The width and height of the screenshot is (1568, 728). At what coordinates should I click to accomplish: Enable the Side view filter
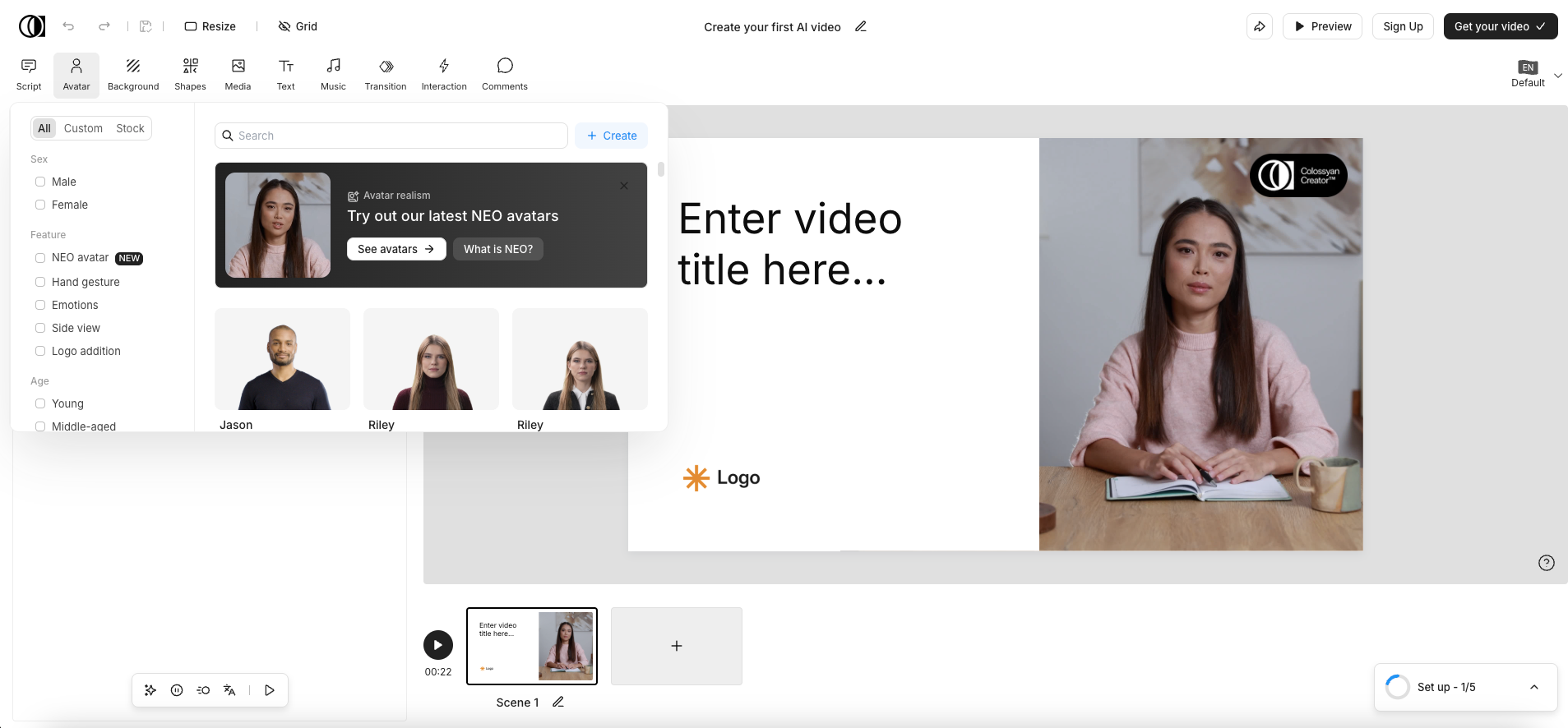[40, 328]
